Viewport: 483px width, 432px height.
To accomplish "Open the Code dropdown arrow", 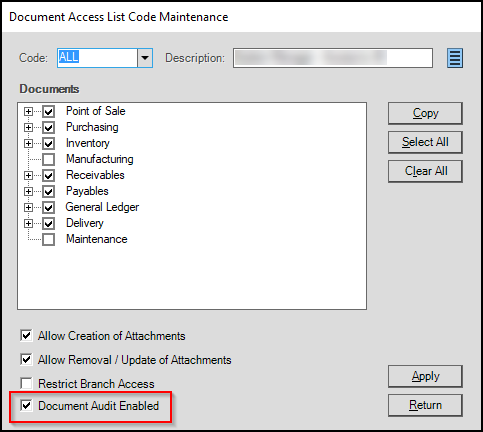I will tap(145, 58).
